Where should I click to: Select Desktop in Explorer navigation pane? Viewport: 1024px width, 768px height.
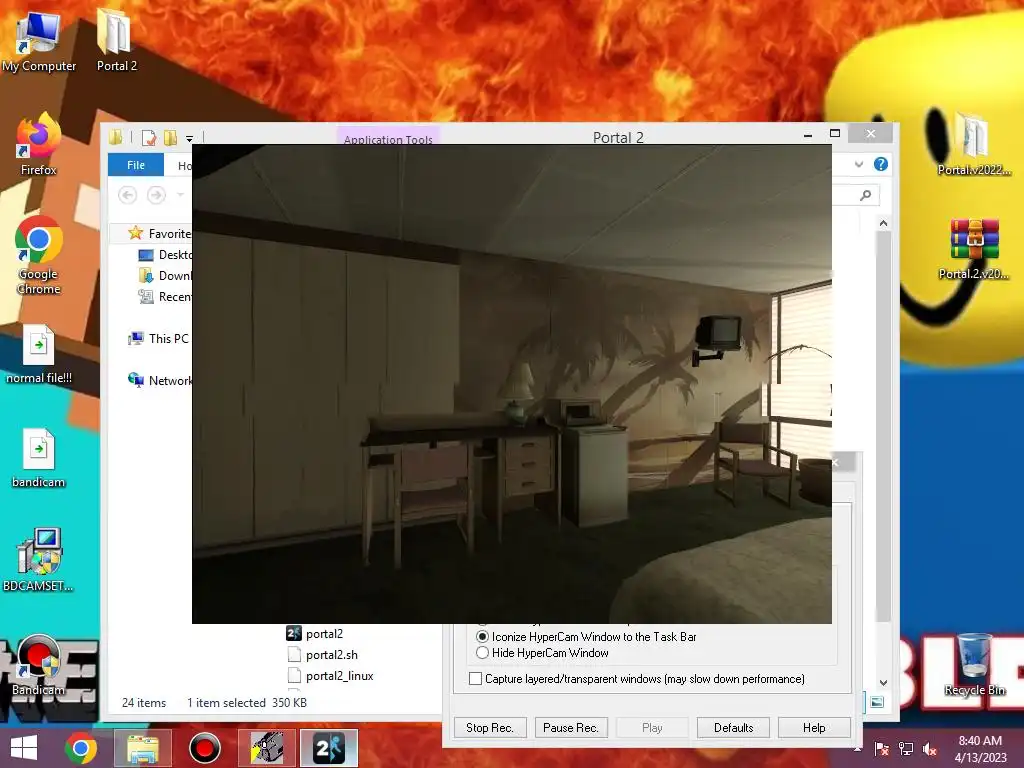165,255
